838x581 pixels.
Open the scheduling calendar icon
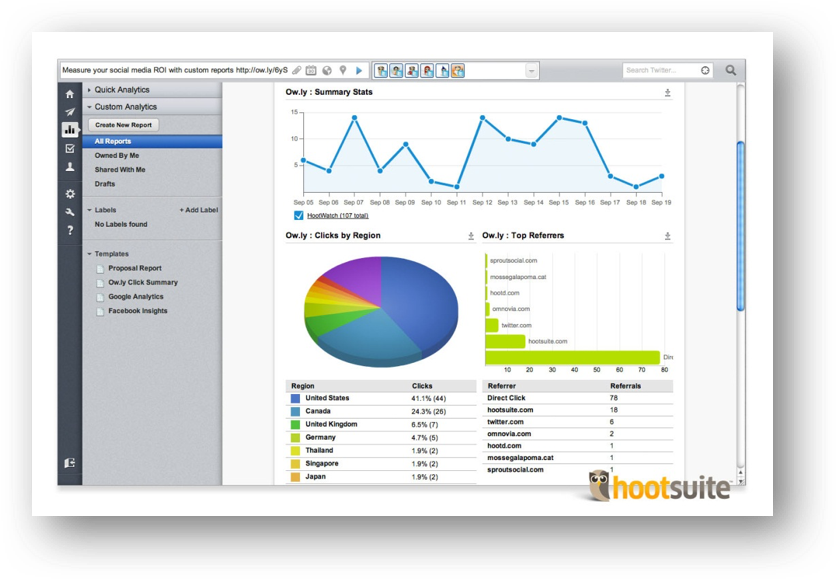[x=311, y=70]
